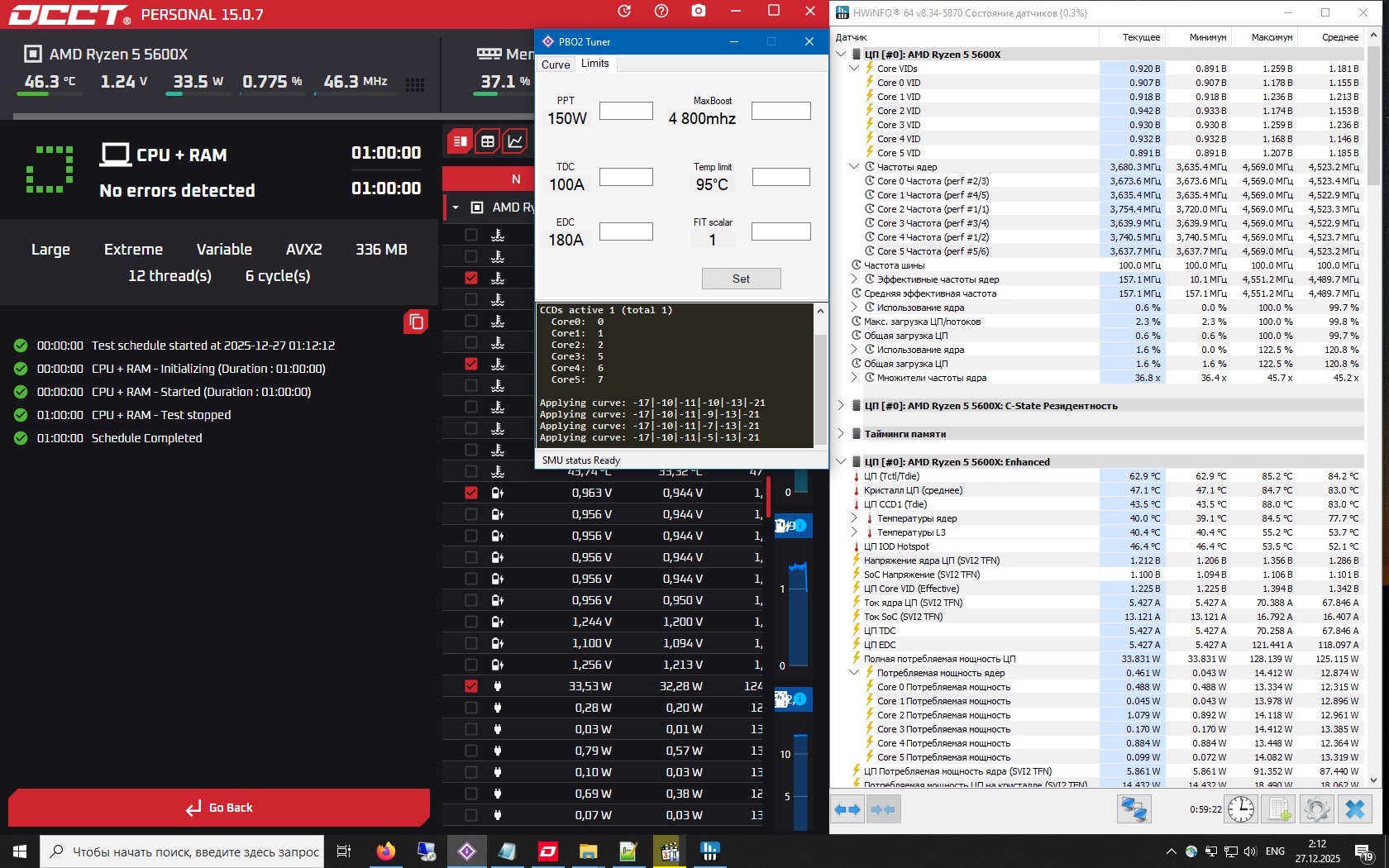
Task: Check the 1,244 V sensor row in OCCT
Action: [x=471, y=622]
